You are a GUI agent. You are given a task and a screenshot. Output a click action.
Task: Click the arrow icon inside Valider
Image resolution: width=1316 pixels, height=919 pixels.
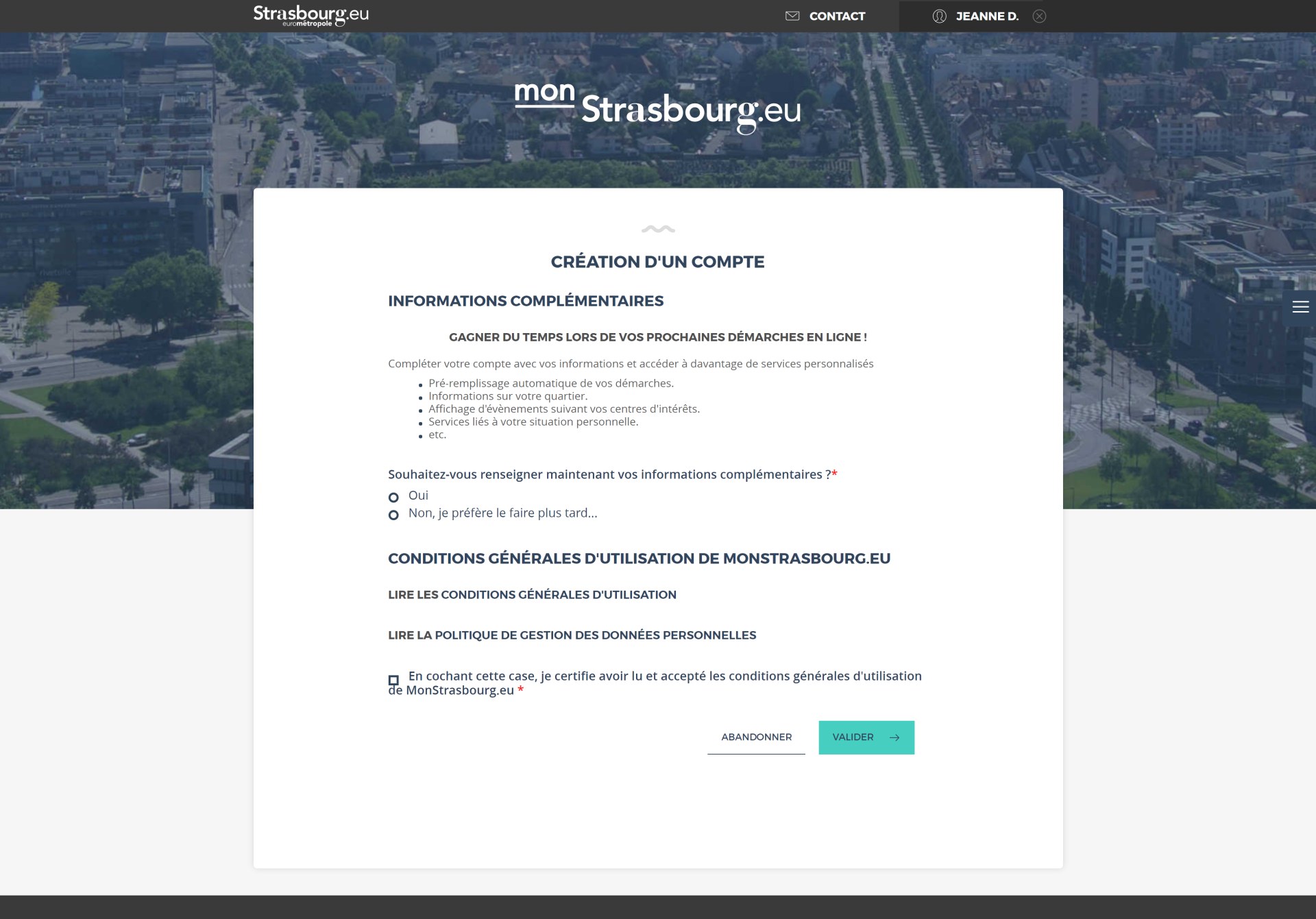click(x=894, y=737)
